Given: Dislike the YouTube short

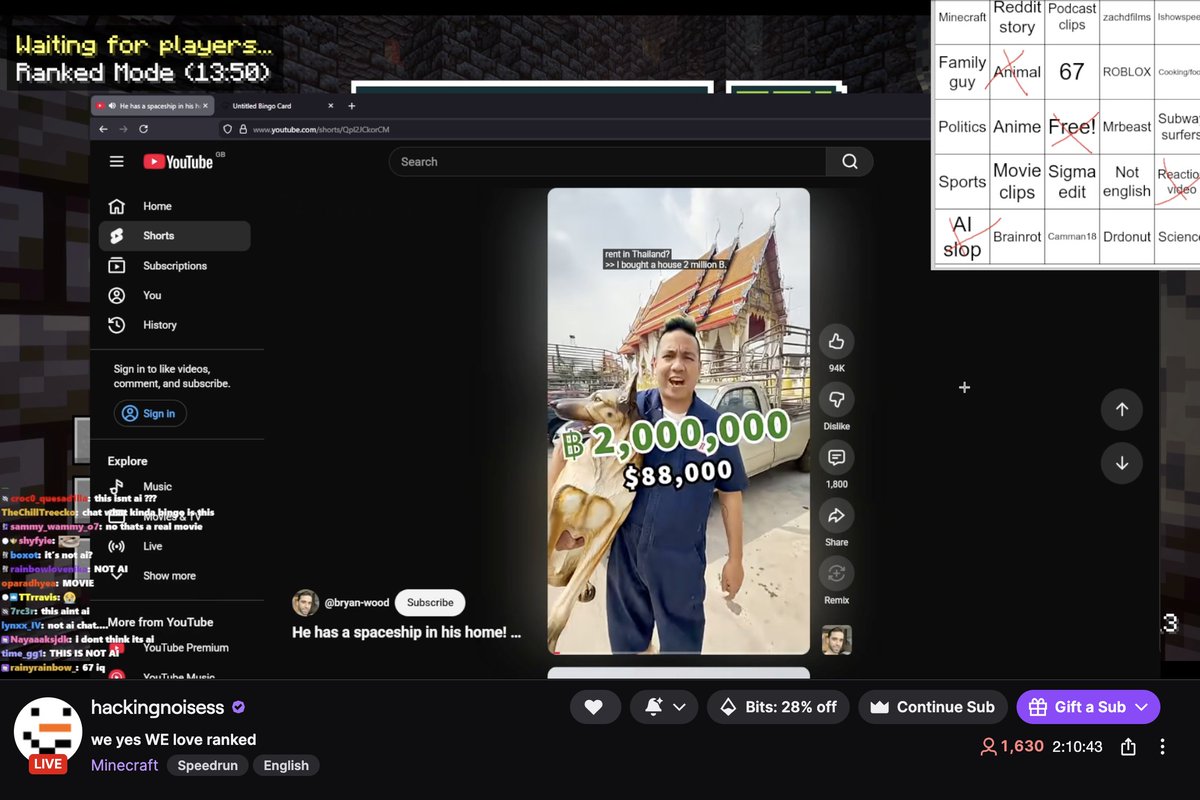Looking at the screenshot, I should tap(836, 400).
